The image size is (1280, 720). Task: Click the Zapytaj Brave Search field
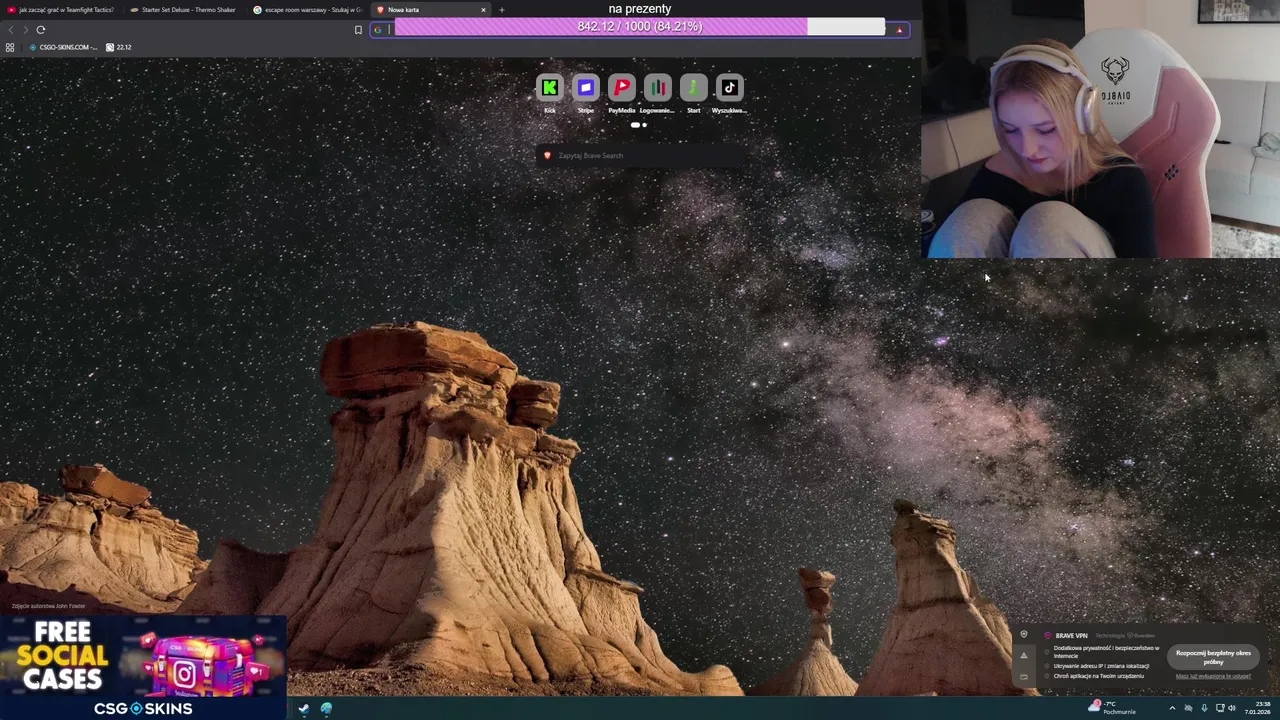pos(640,155)
